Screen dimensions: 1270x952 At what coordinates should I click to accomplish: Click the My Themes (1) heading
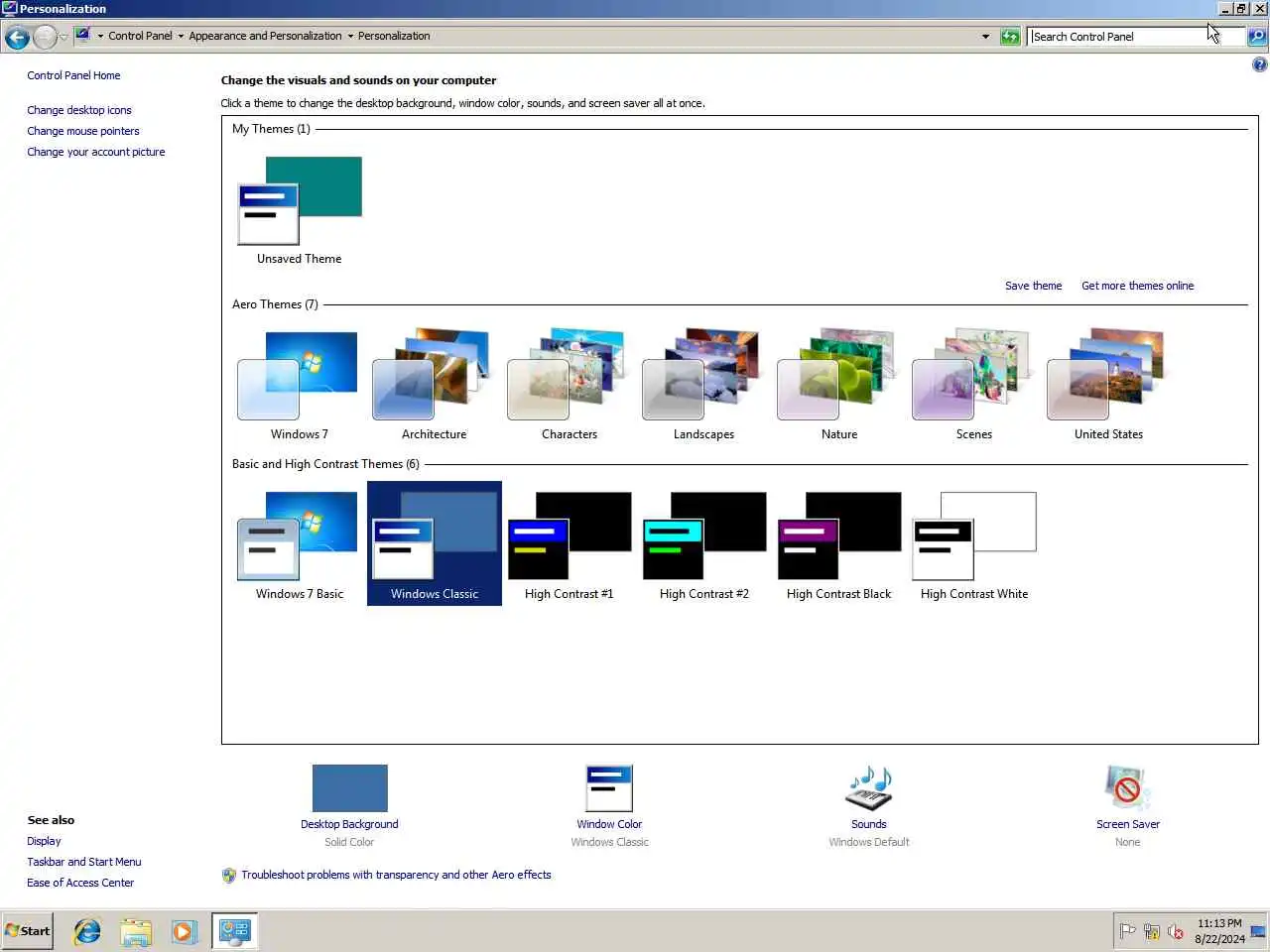[x=271, y=129]
